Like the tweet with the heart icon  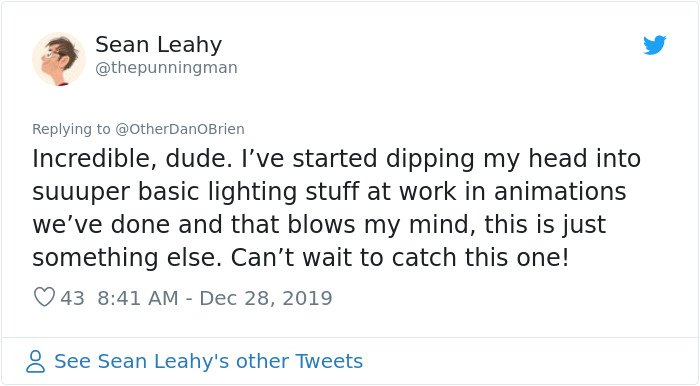[x=44, y=297]
